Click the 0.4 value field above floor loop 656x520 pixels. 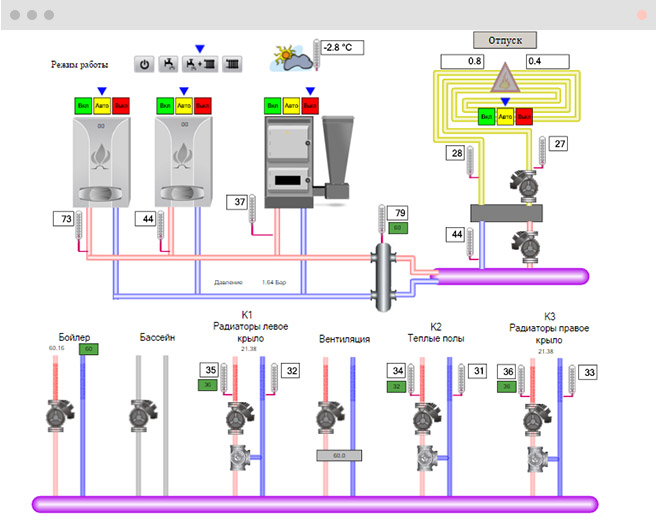pos(548,61)
